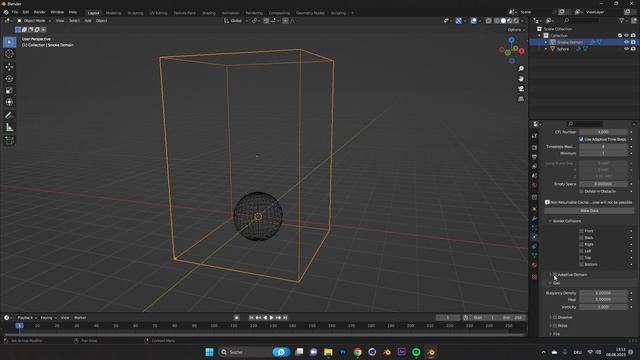Enable Back border collision checkbox
The image size is (640, 360).
coord(581,238)
